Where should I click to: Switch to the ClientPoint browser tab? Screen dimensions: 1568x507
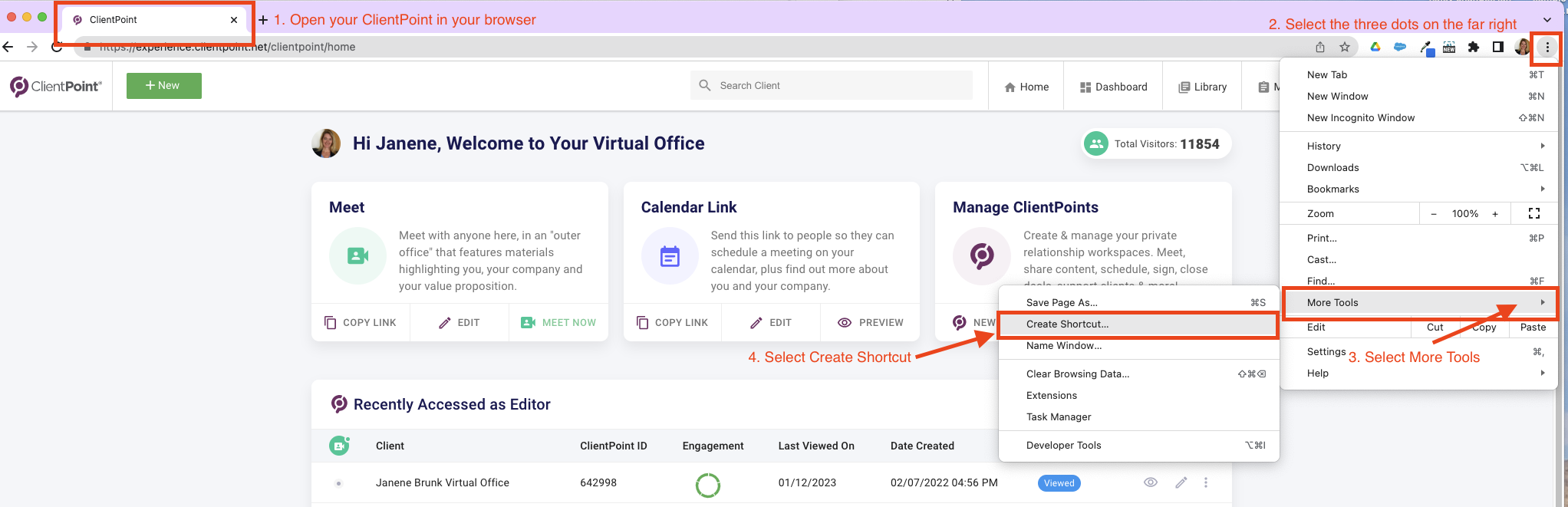(x=153, y=20)
